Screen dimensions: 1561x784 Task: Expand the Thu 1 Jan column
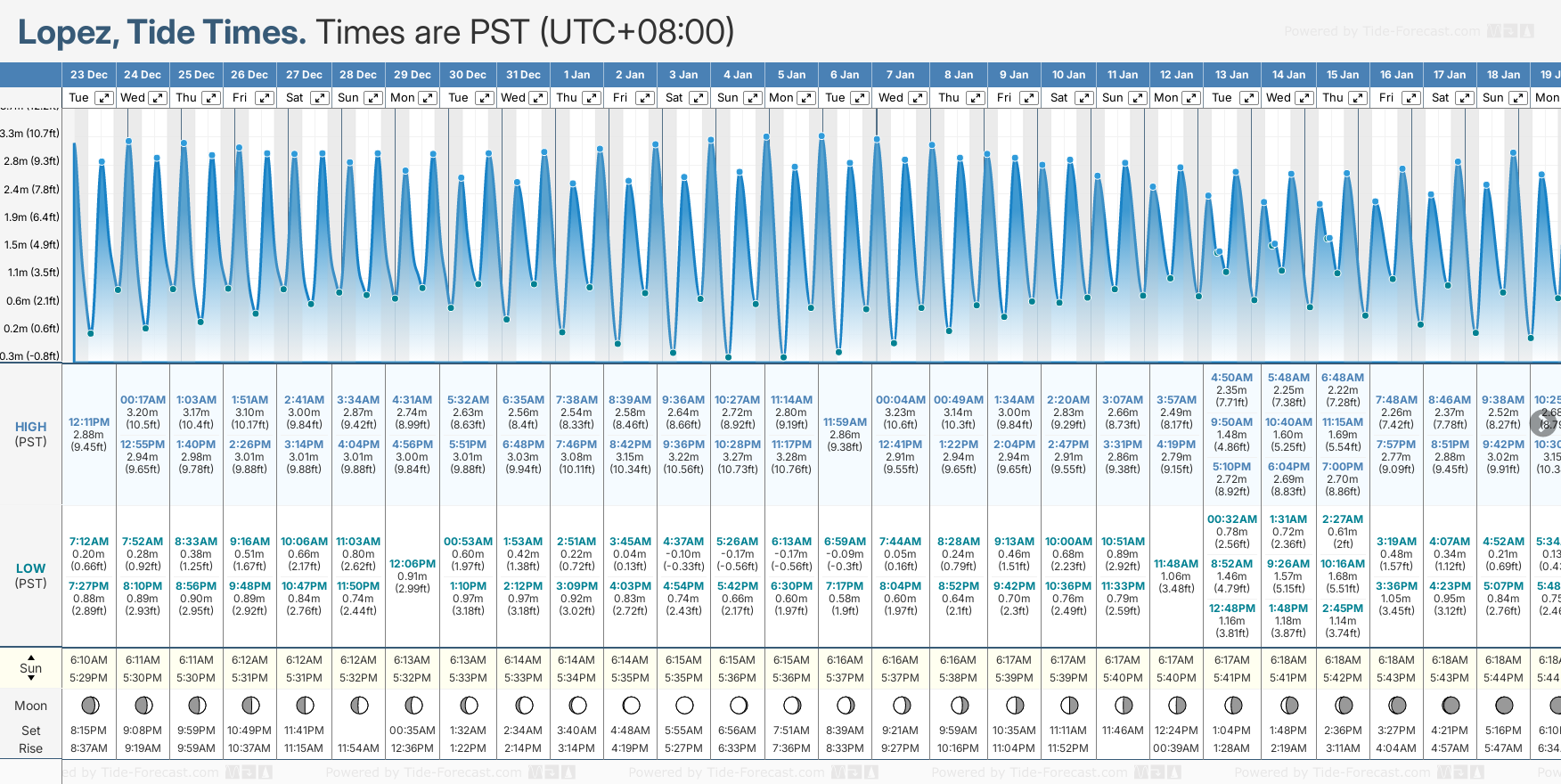[x=592, y=98]
